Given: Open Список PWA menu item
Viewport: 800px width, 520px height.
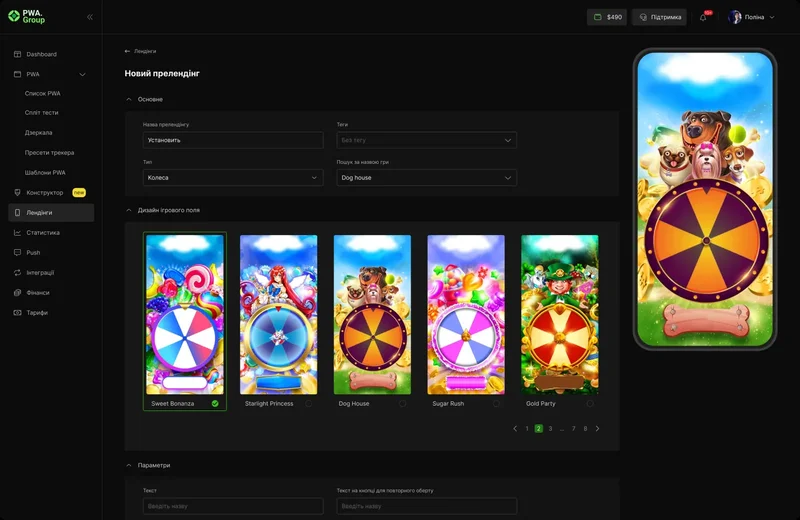Looking at the screenshot, I should 43,93.
